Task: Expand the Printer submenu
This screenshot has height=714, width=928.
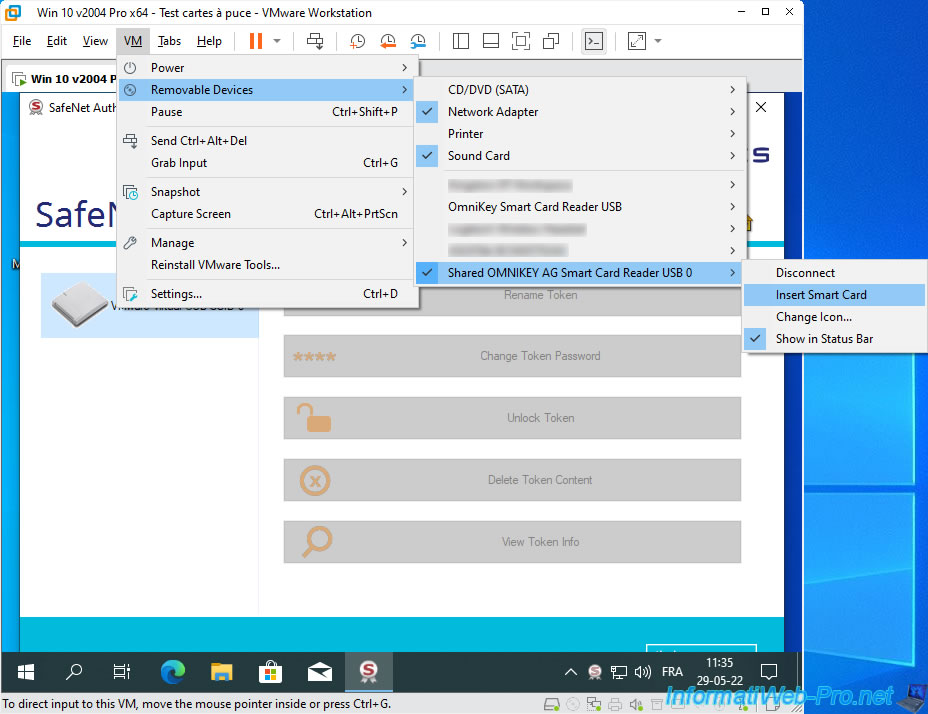Action: pyautogui.click(x=578, y=134)
